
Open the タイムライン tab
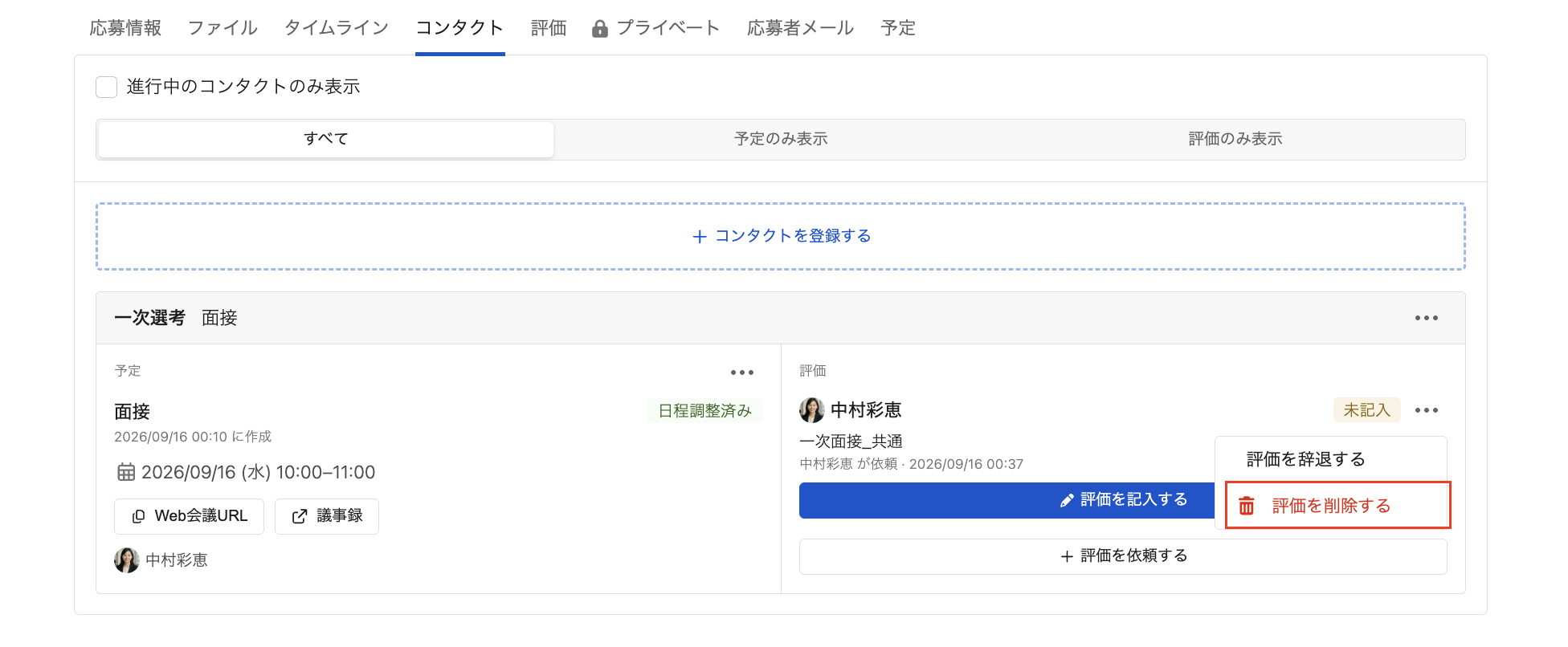[337, 28]
